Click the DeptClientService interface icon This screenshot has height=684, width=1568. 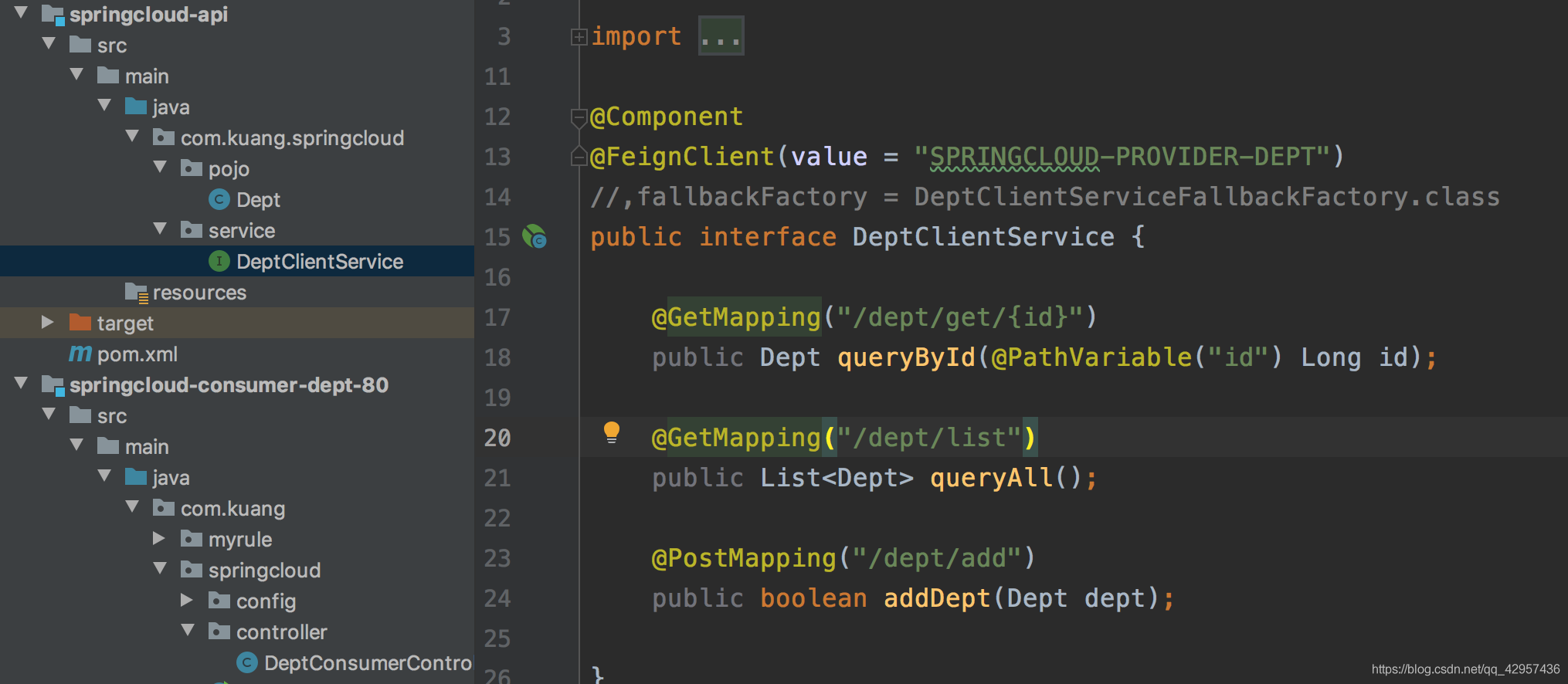[219, 261]
